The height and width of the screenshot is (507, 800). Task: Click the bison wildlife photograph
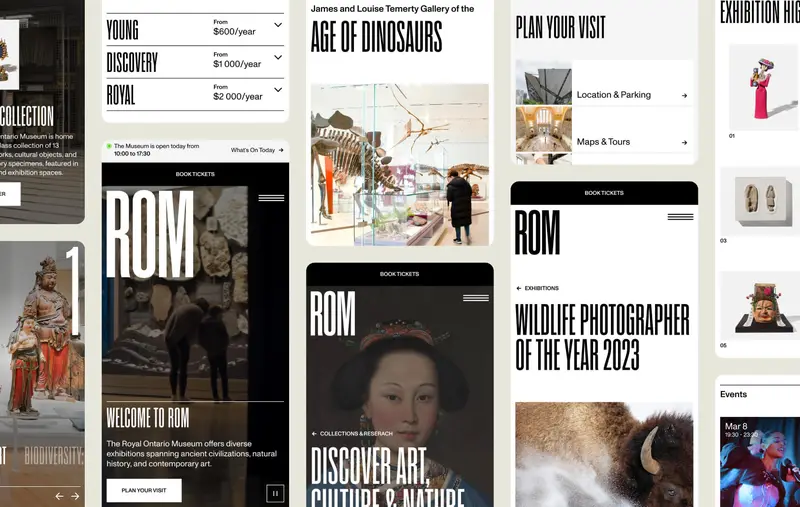coord(604,454)
